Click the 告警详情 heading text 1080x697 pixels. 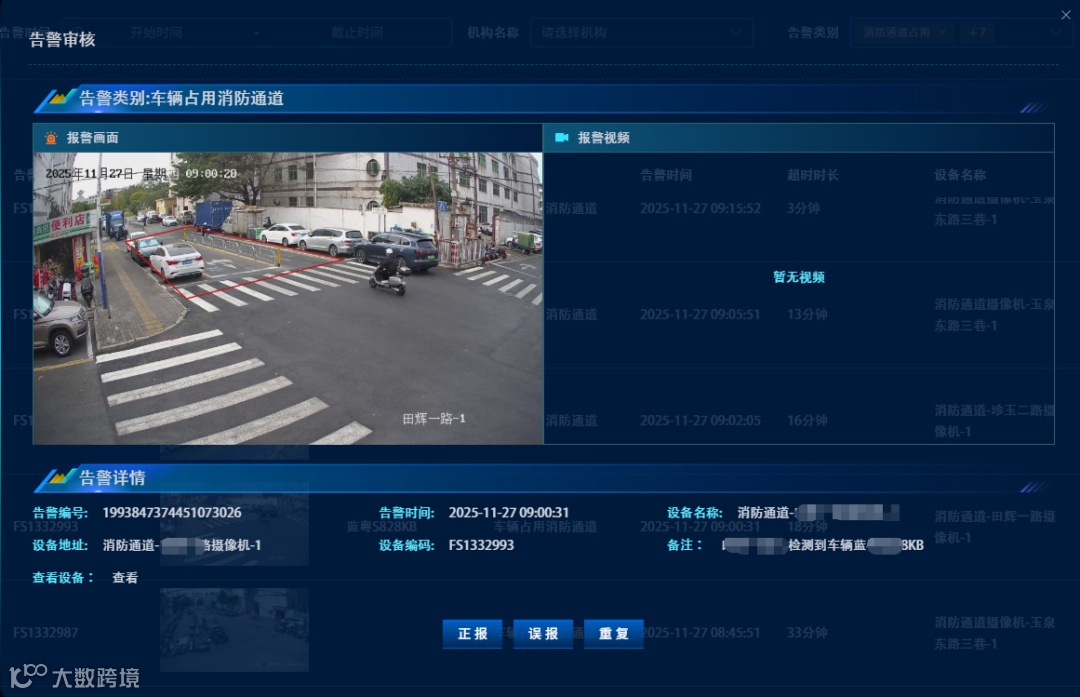pos(112,478)
